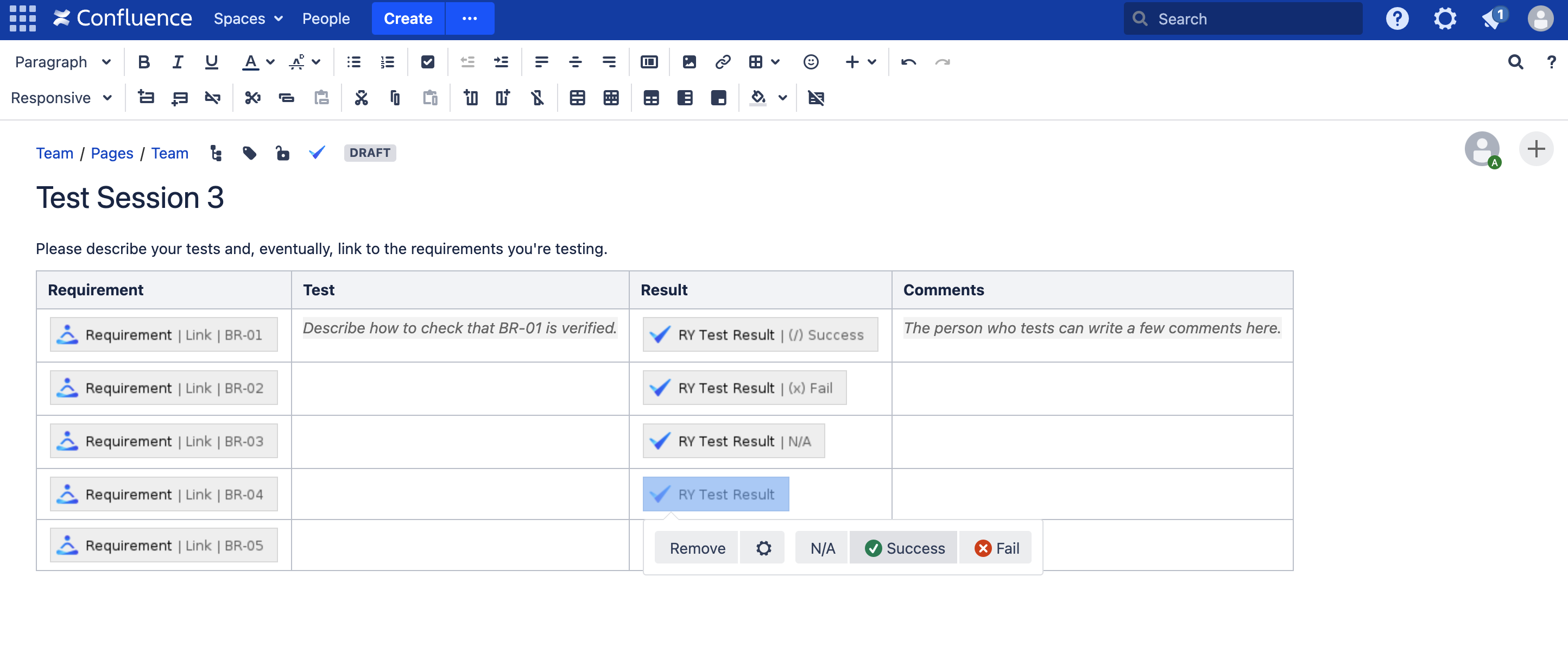Set test result to Success

point(904,548)
